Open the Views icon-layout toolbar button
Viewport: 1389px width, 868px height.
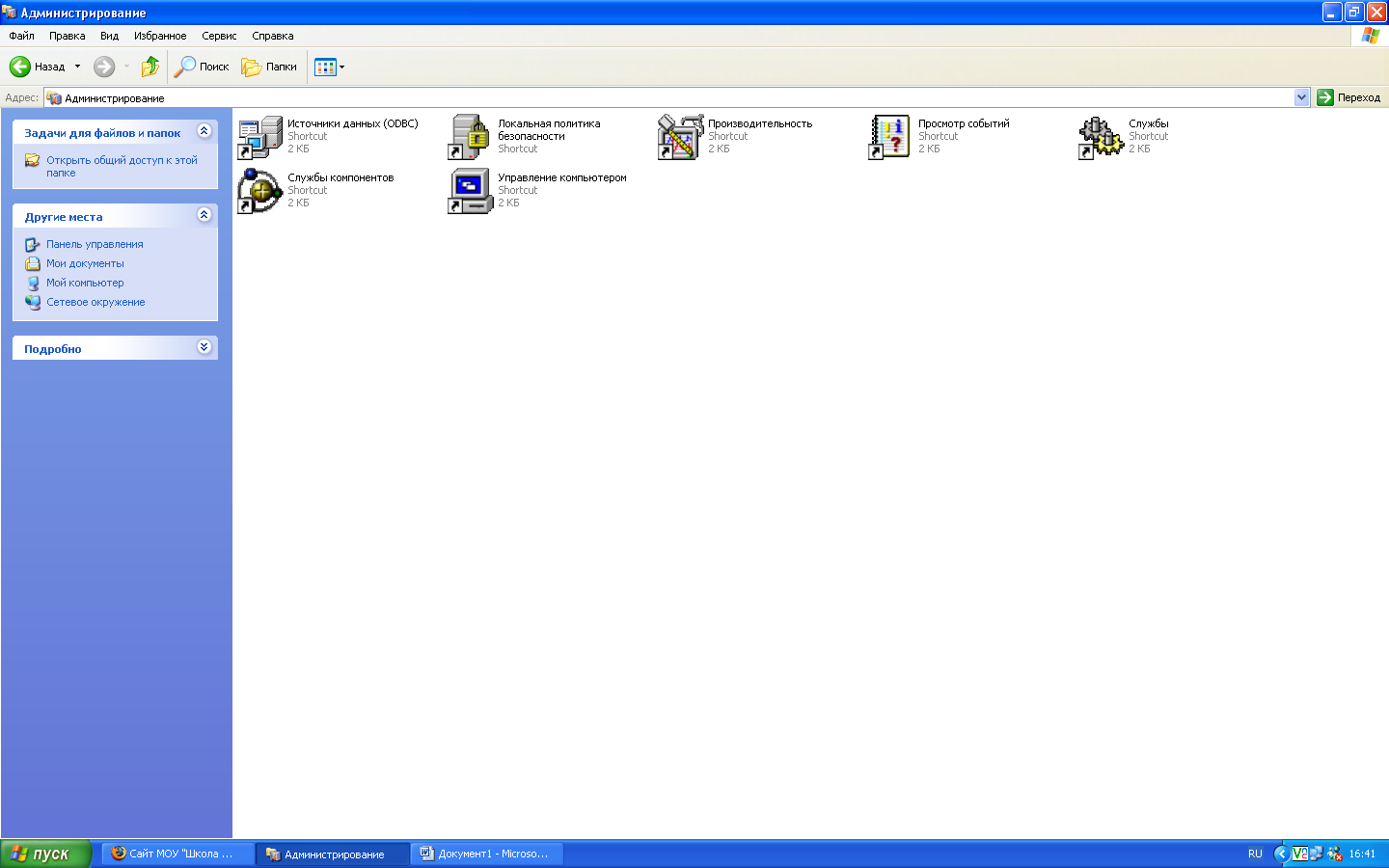(x=329, y=67)
